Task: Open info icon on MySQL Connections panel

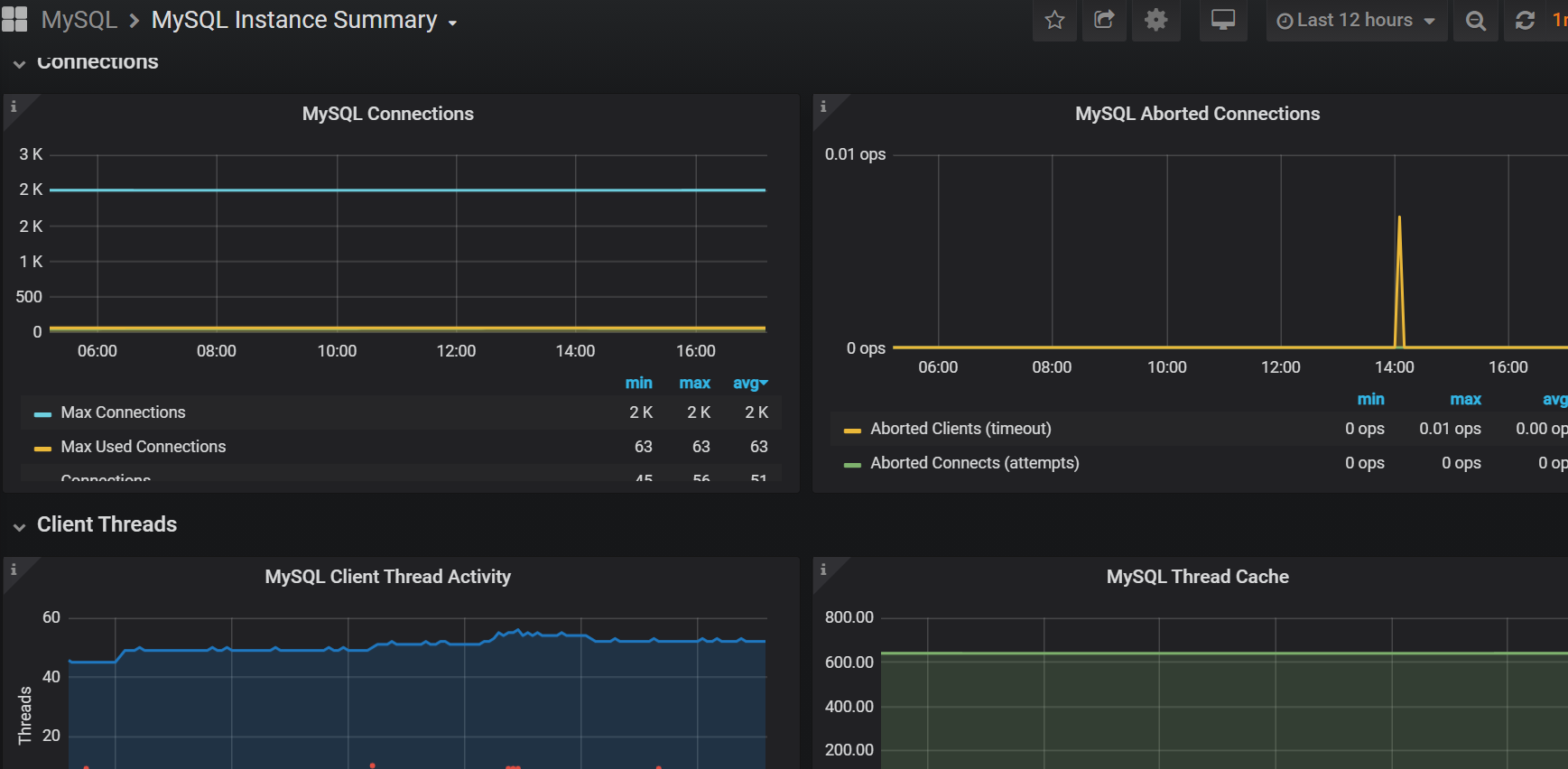Action: pyautogui.click(x=13, y=106)
